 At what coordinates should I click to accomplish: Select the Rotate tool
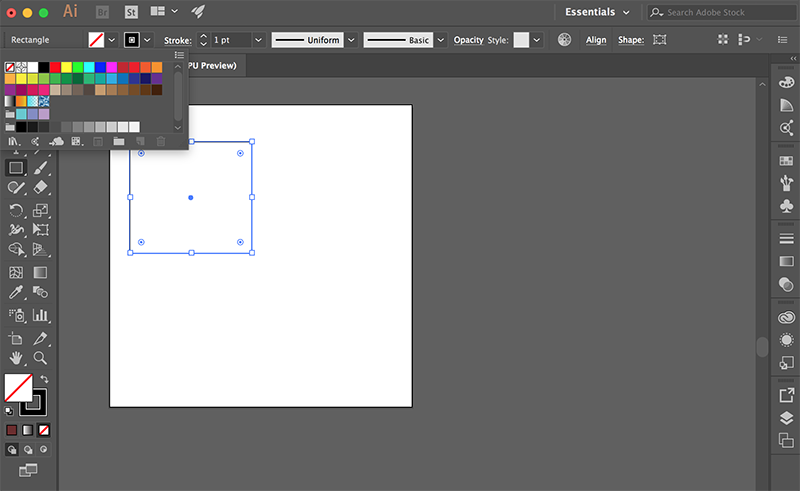[x=16, y=210]
